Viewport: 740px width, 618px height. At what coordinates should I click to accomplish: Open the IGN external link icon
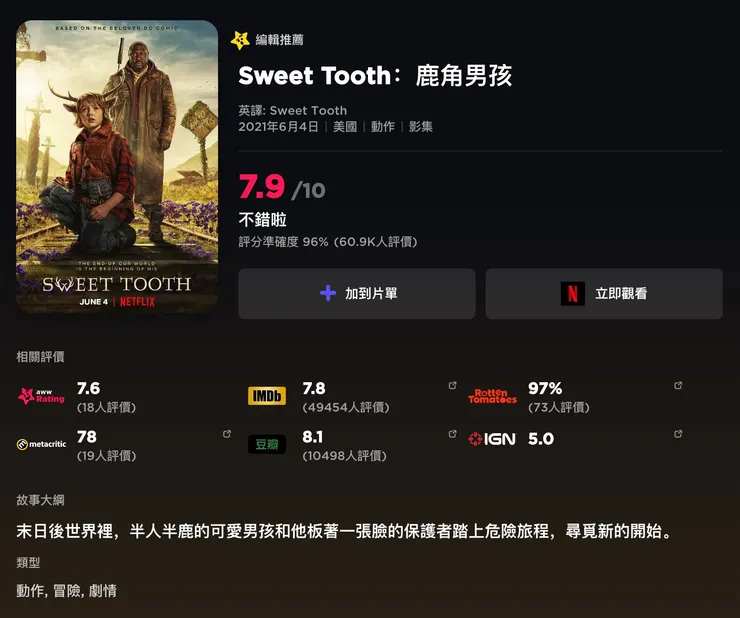(x=679, y=434)
